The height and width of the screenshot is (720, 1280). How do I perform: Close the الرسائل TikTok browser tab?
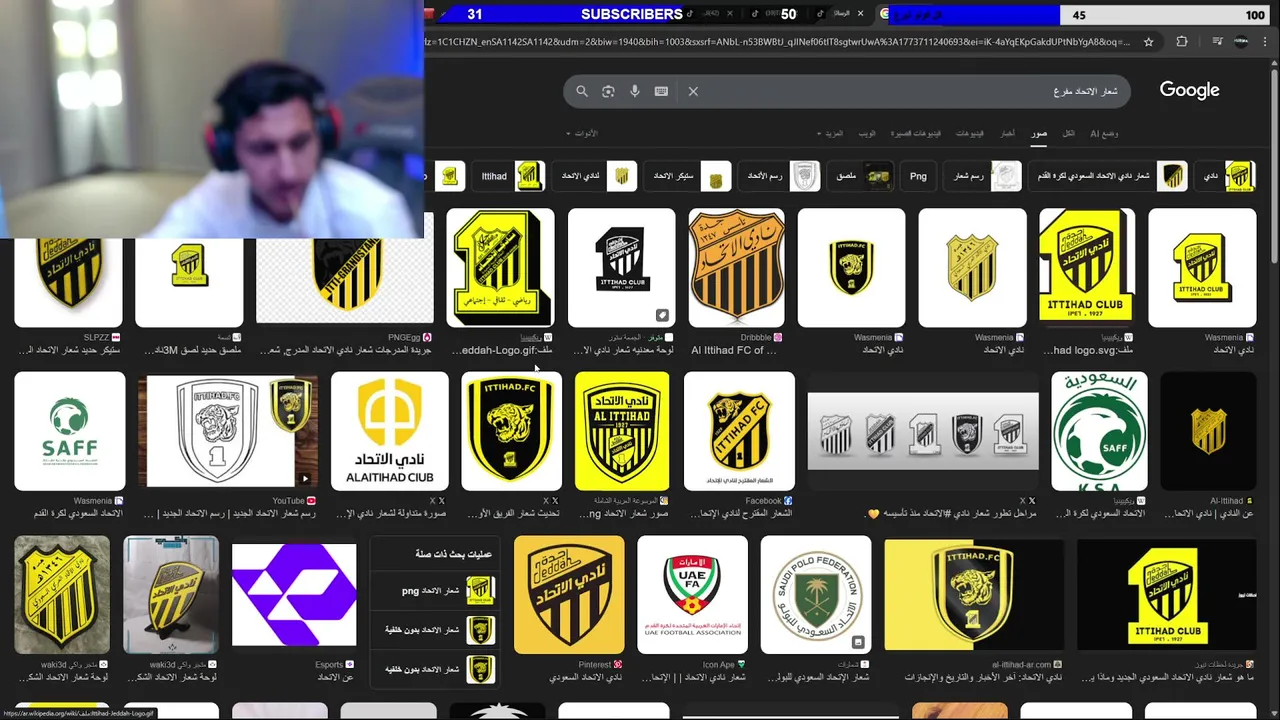[859, 14]
